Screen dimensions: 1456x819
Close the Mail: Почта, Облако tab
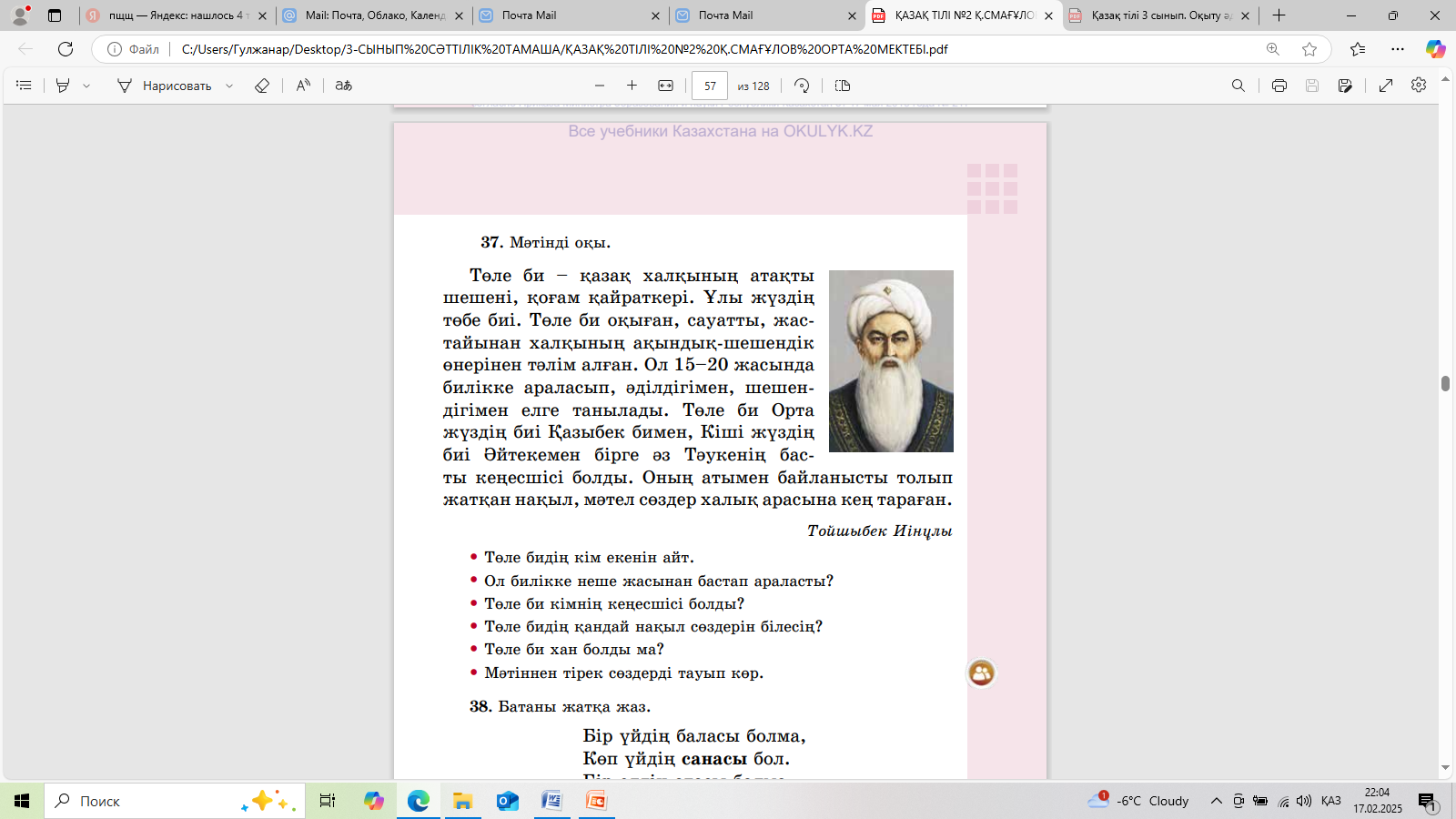[459, 15]
